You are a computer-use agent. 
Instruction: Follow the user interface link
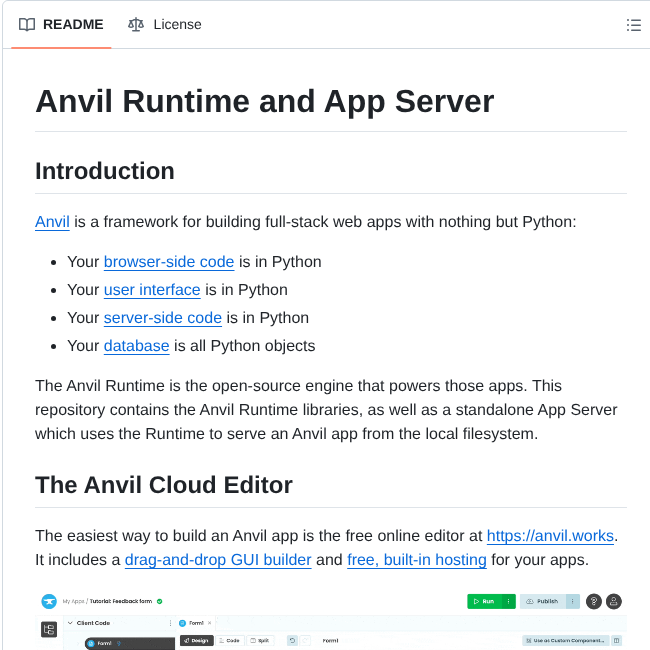pyautogui.click(x=152, y=290)
